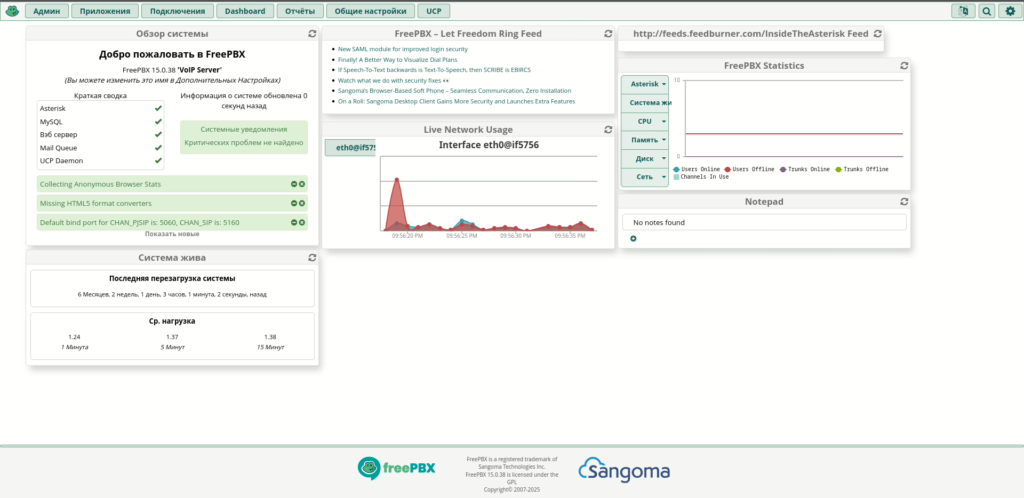Open the Админ menu
The height and width of the screenshot is (498, 1024).
click(46, 11)
